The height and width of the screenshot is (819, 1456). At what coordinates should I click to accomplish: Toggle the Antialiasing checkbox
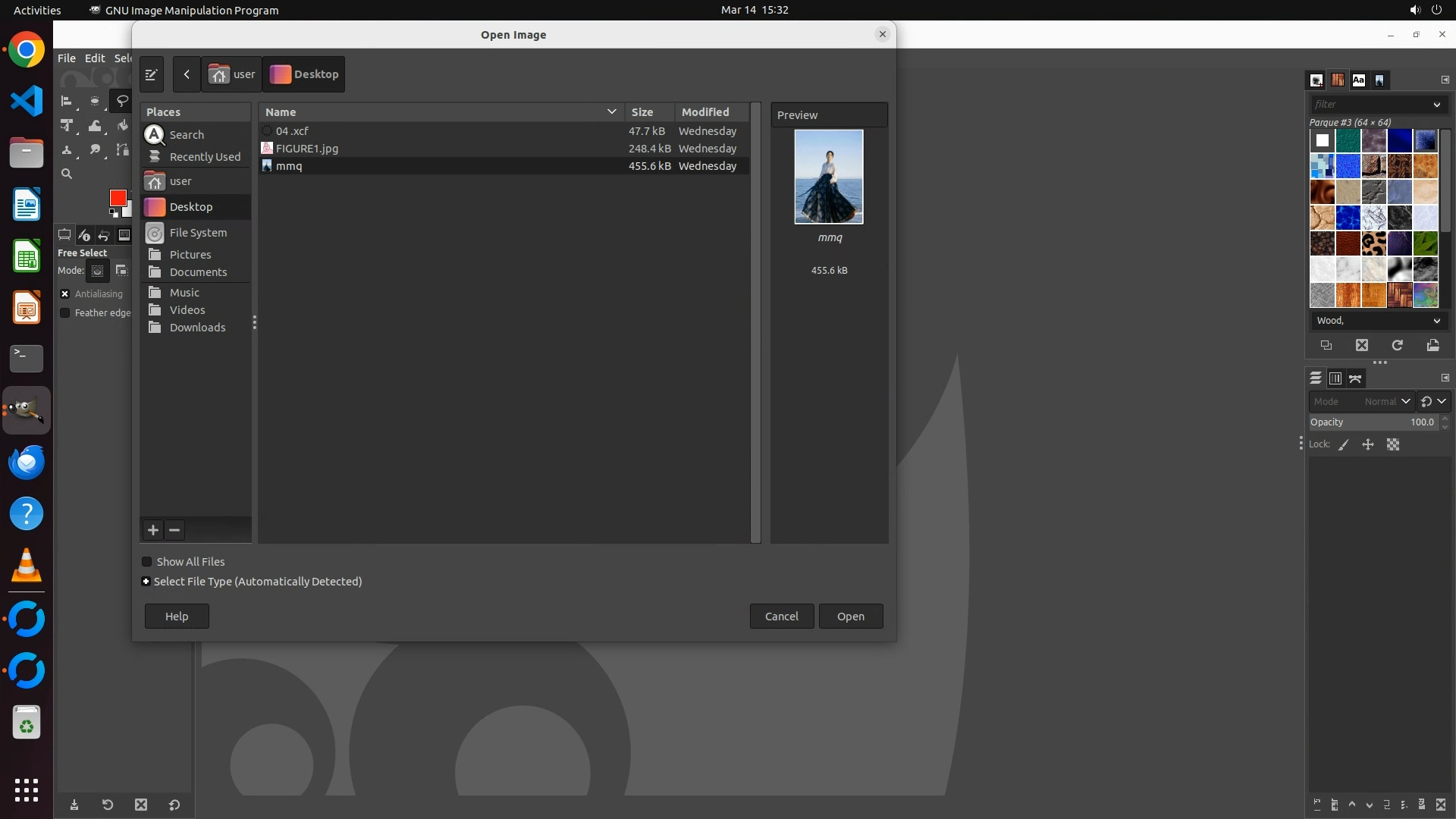tap(65, 294)
